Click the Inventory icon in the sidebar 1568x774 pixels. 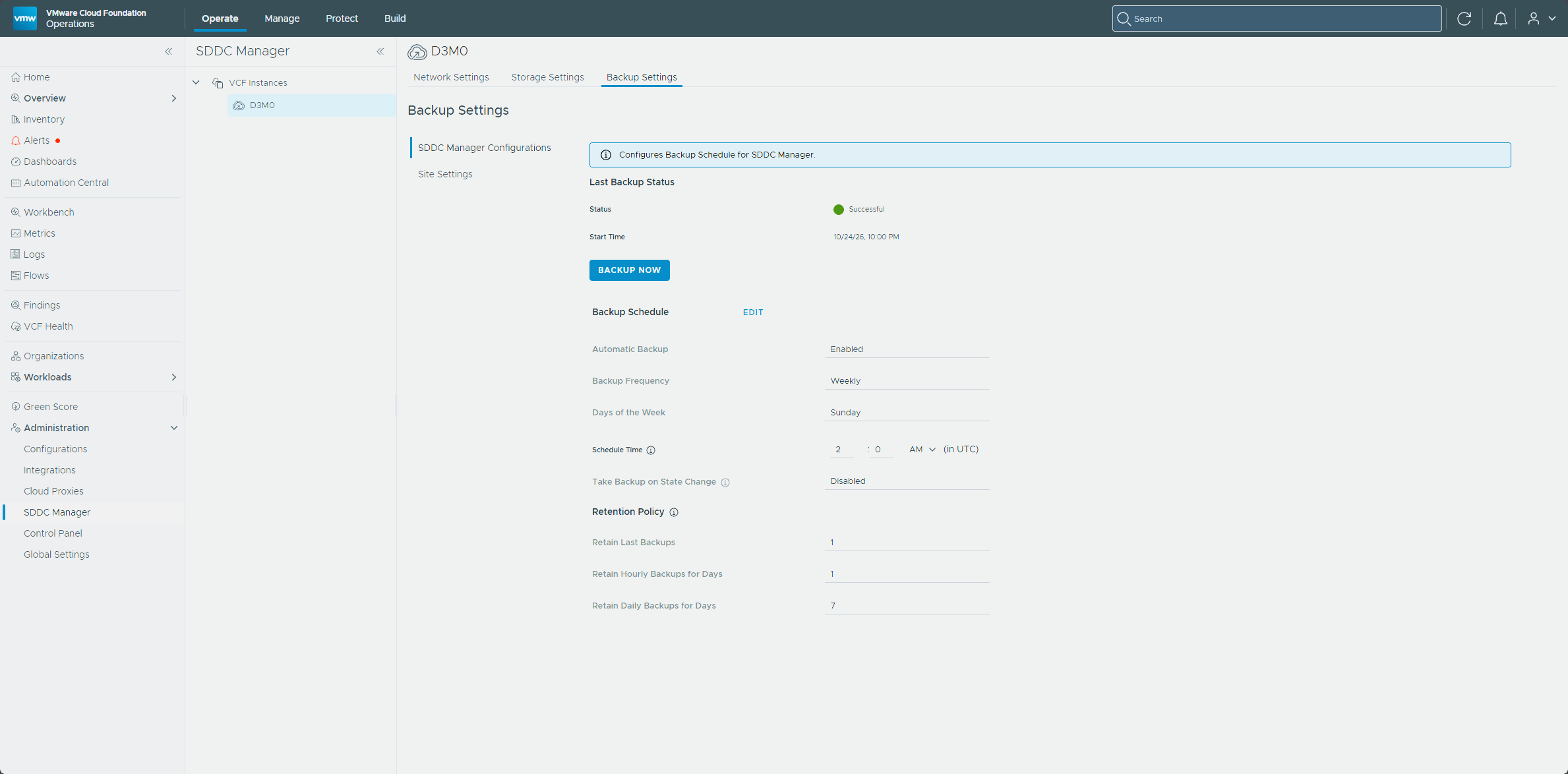point(16,119)
